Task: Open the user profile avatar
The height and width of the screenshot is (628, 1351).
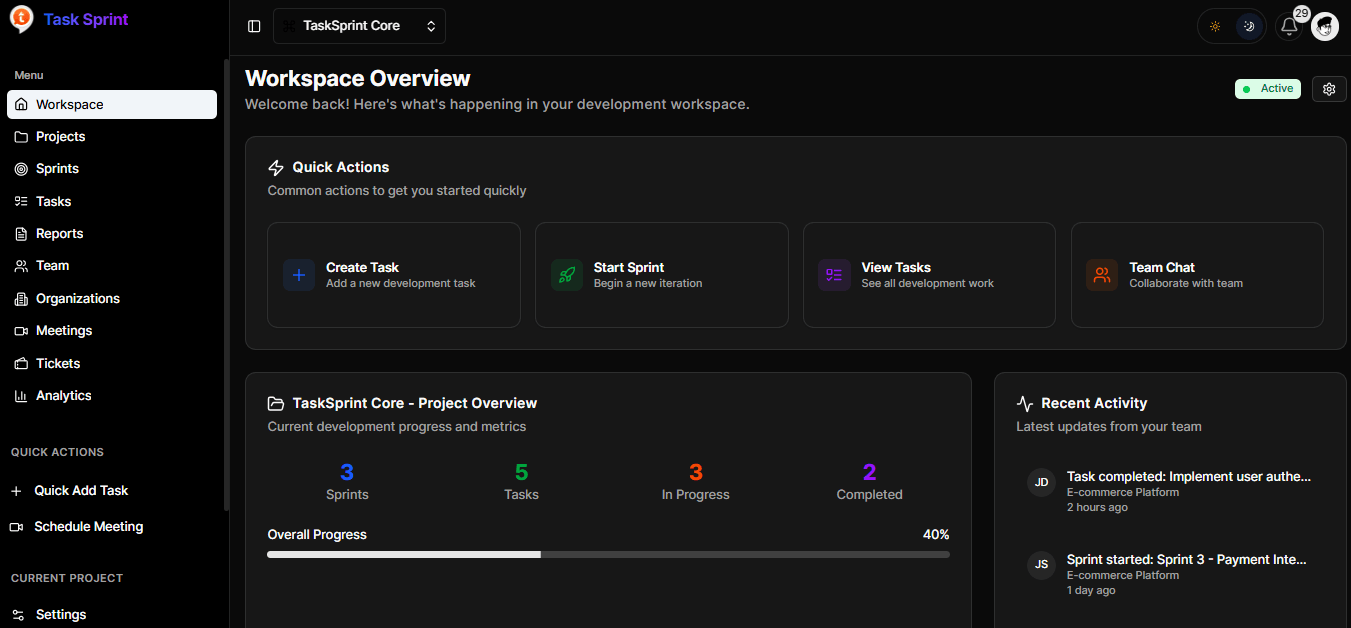Action: 1325,27
